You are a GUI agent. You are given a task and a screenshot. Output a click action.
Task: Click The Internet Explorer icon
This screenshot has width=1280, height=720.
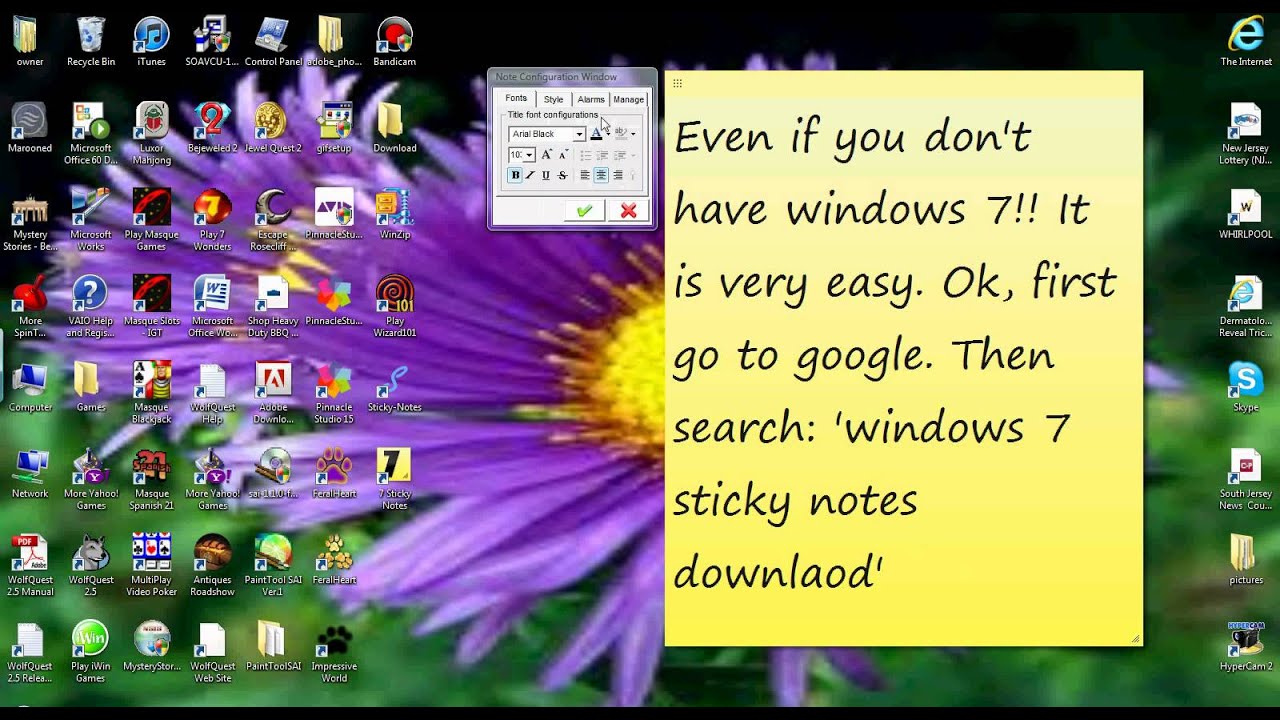coord(1246,42)
